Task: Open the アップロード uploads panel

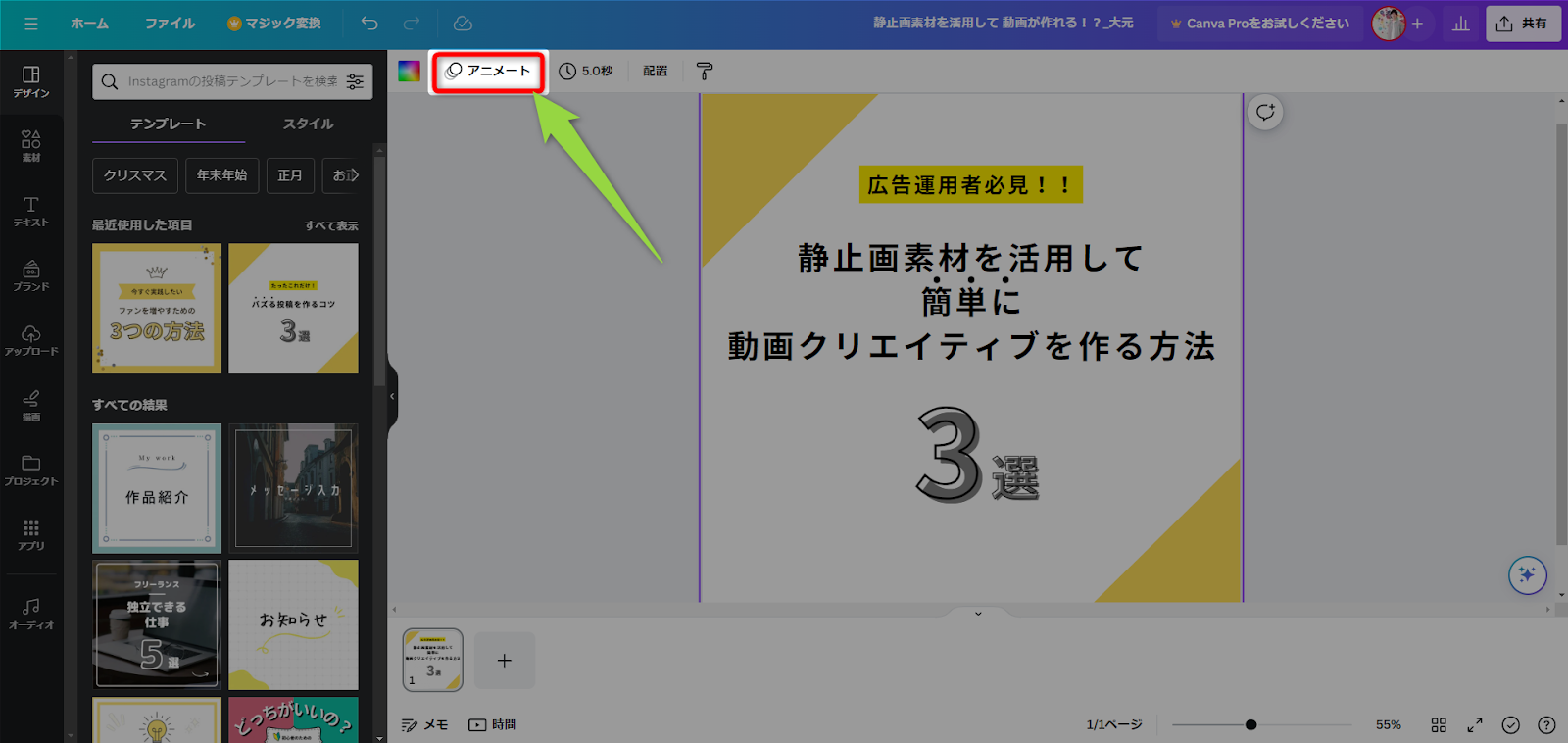Action: pyautogui.click(x=31, y=340)
